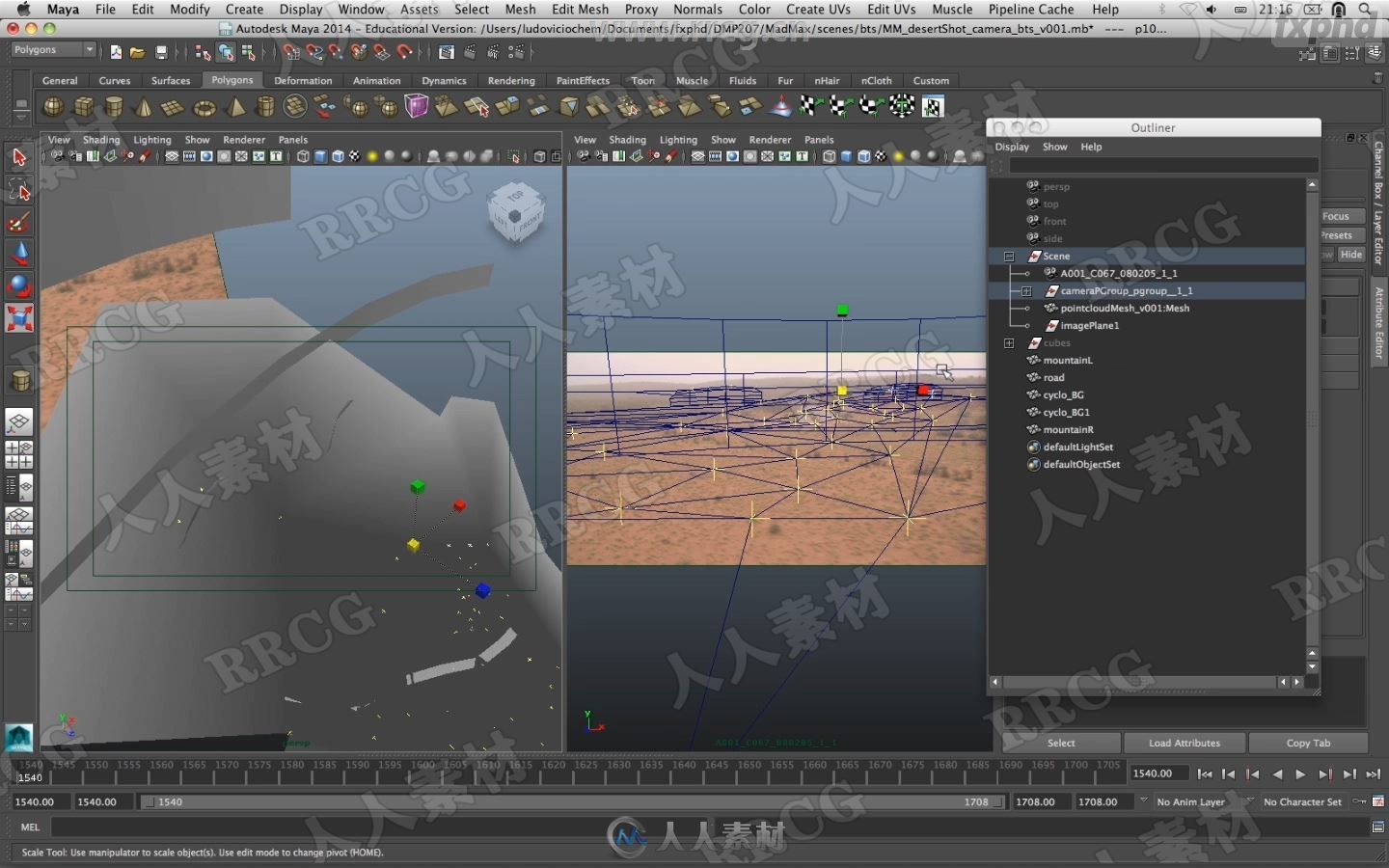Toggle grid display in left viewport toolbar
The image size is (1389, 868).
pyautogui.click(x=172, y=156)
